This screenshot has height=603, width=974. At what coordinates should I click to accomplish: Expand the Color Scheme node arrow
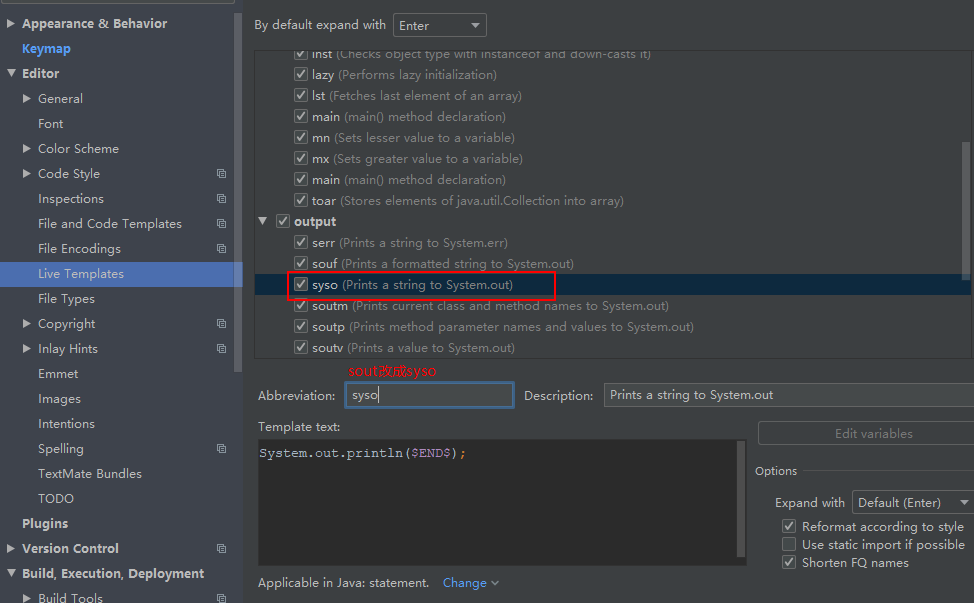click(27, 148)
